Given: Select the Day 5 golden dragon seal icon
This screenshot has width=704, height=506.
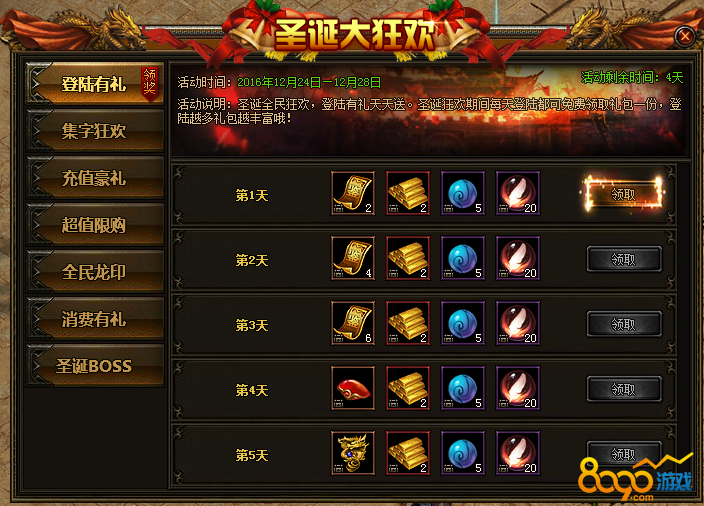Looking at the screenshot, I should pos(353,453).
